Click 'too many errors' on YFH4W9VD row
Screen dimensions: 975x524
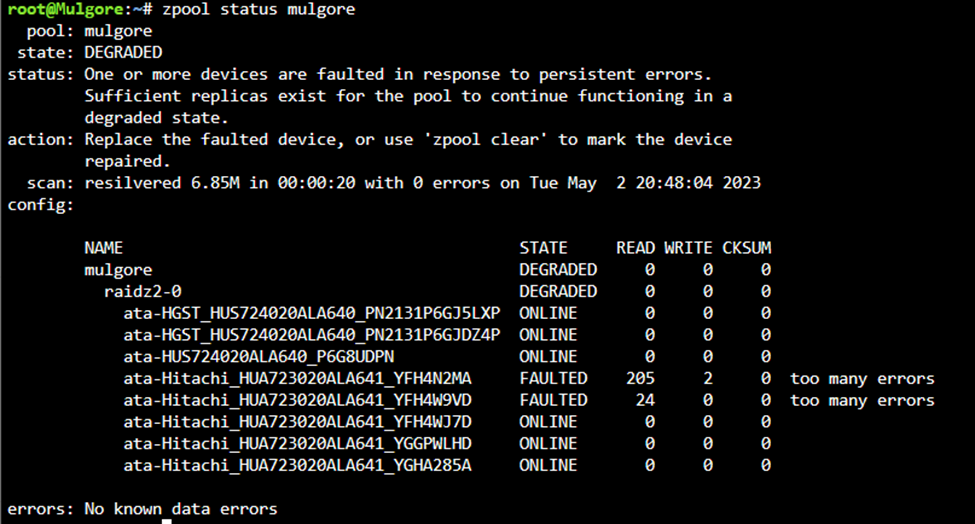click(x=862, y=401)
